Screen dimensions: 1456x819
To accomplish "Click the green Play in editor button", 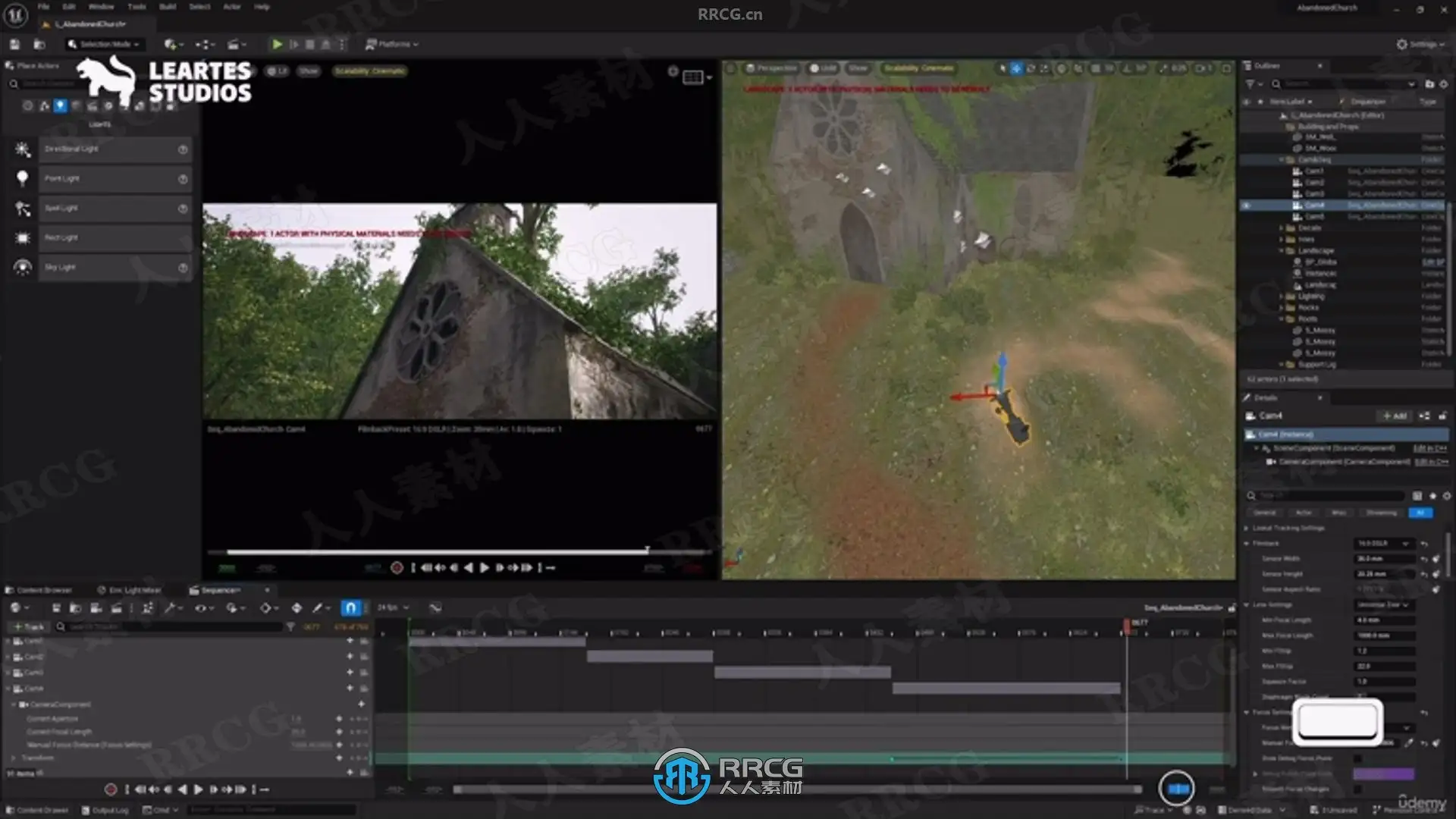I will [277, 44].
